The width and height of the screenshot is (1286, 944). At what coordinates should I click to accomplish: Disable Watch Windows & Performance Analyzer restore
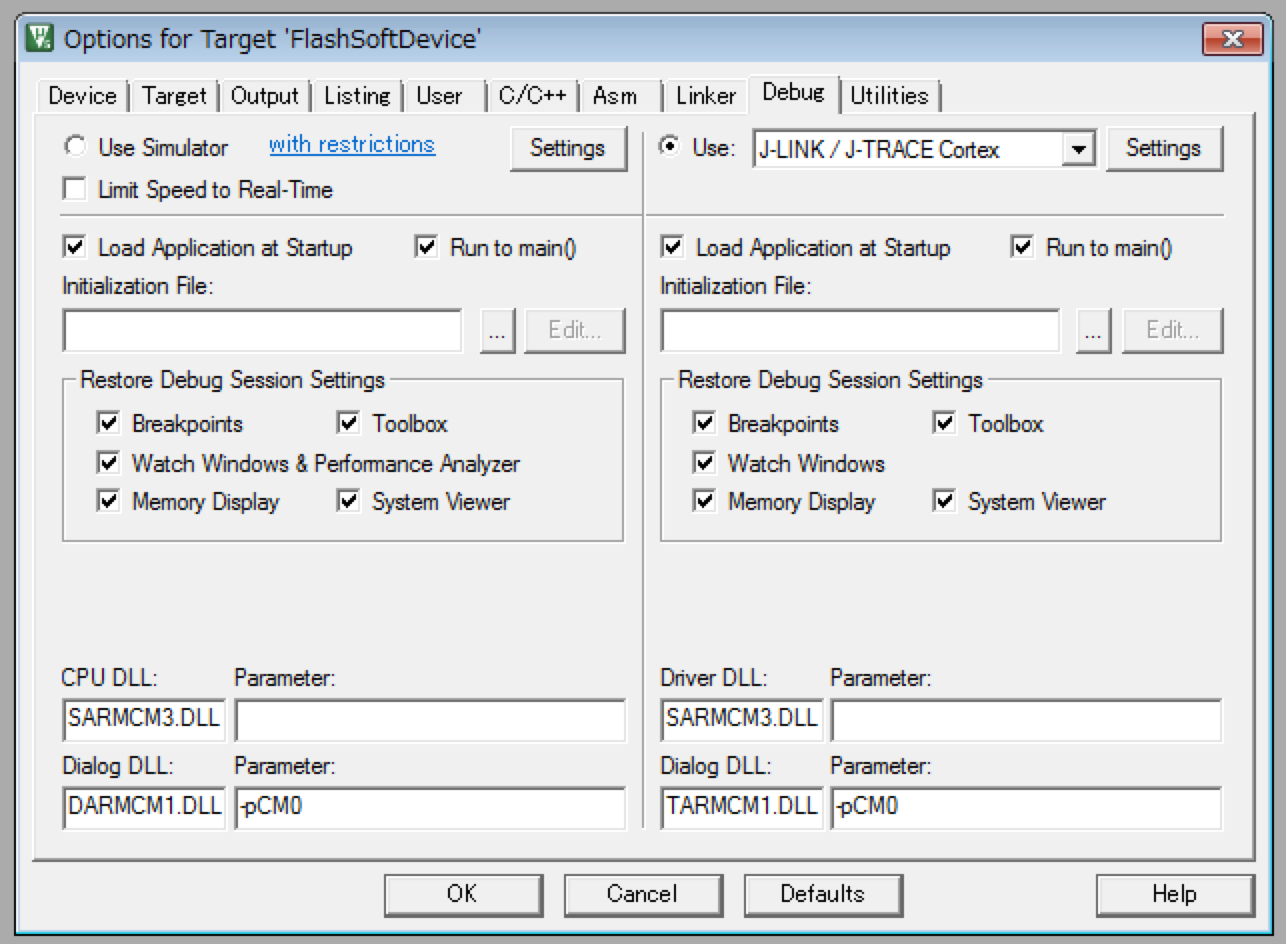[x=108, y=463]
